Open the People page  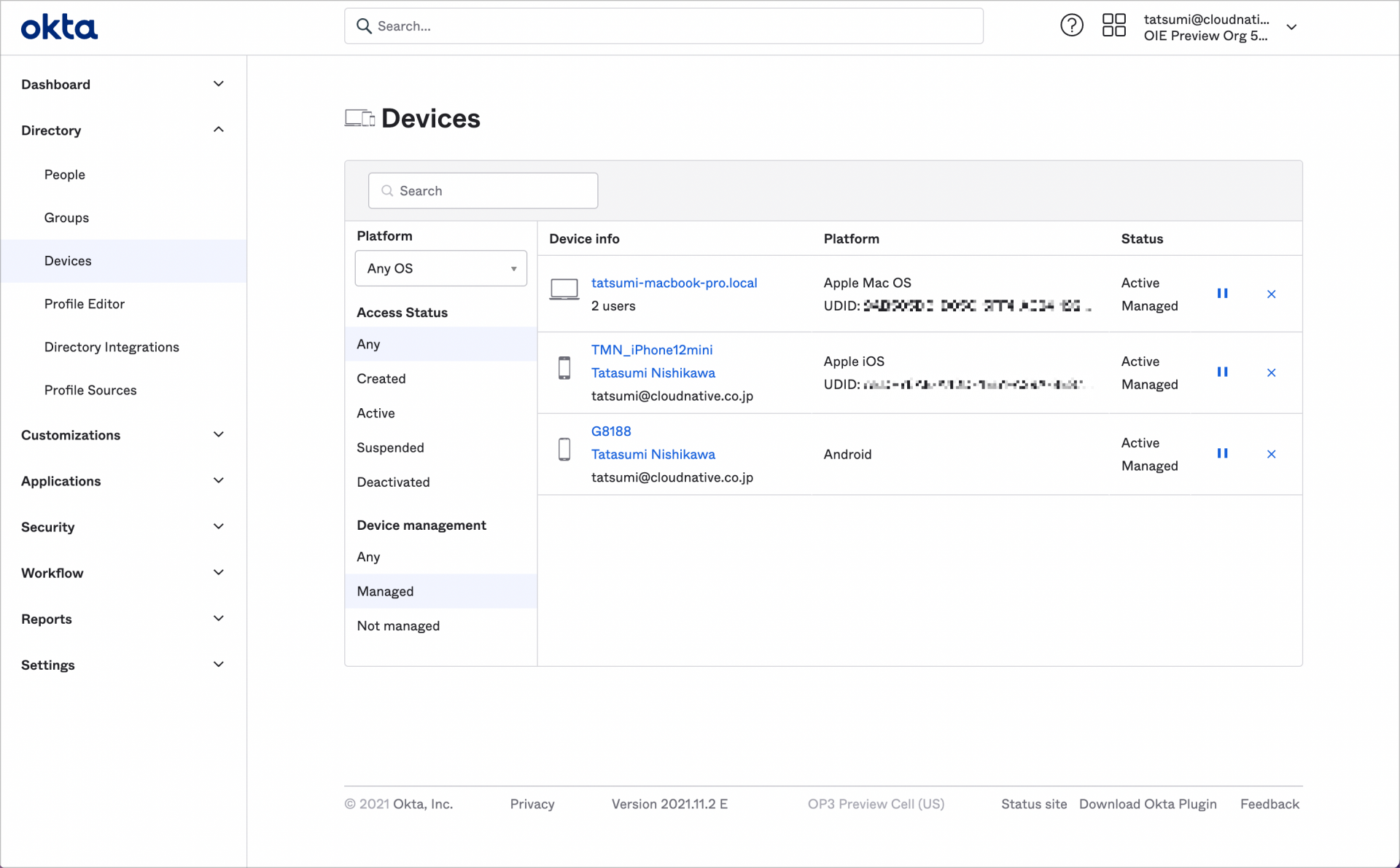64,174
